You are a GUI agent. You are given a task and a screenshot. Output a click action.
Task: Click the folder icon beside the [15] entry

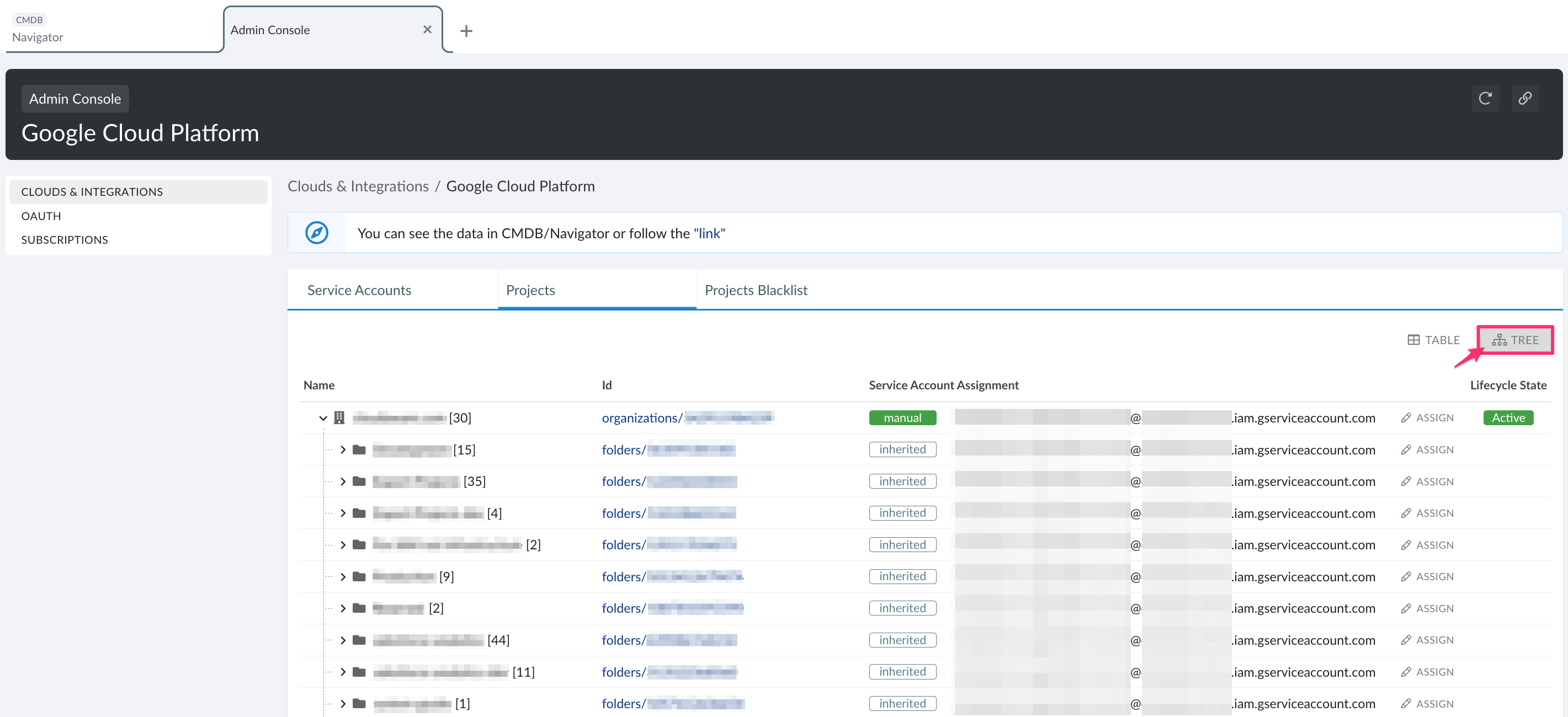click(359, 450)
